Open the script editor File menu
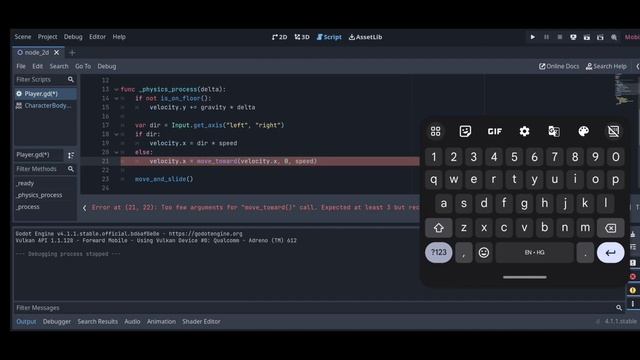 tap(21, 66)
